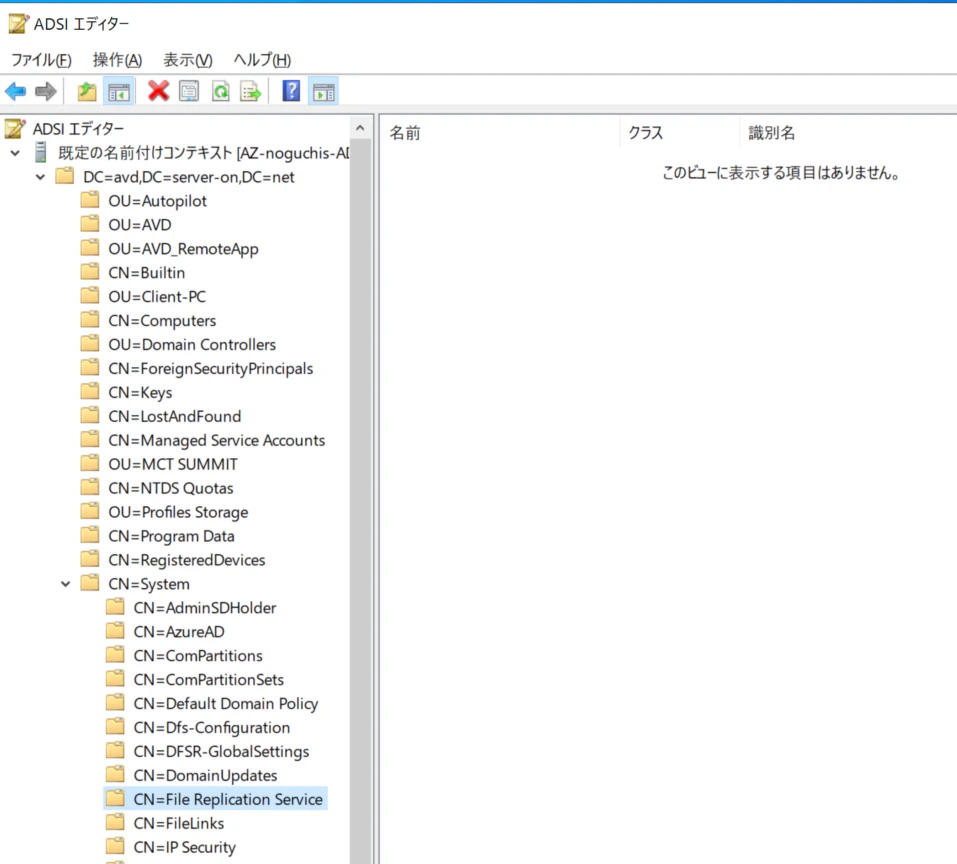Image resolution: width=957 pixels, height=864 pixels.
Task: Open the 操作(A) menu
Action: (117, 60)
